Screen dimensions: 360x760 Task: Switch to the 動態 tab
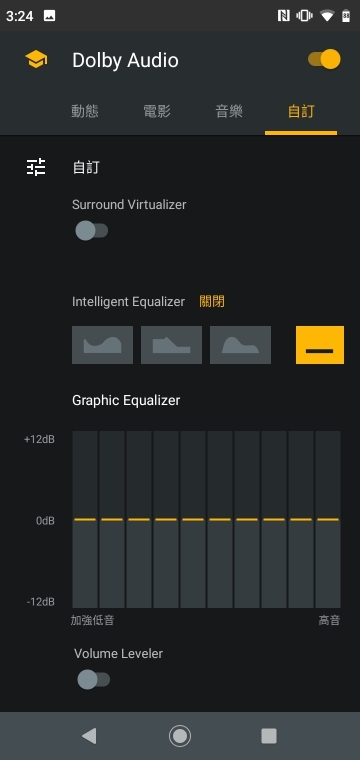pyautogui.click(x=85, y=111)
